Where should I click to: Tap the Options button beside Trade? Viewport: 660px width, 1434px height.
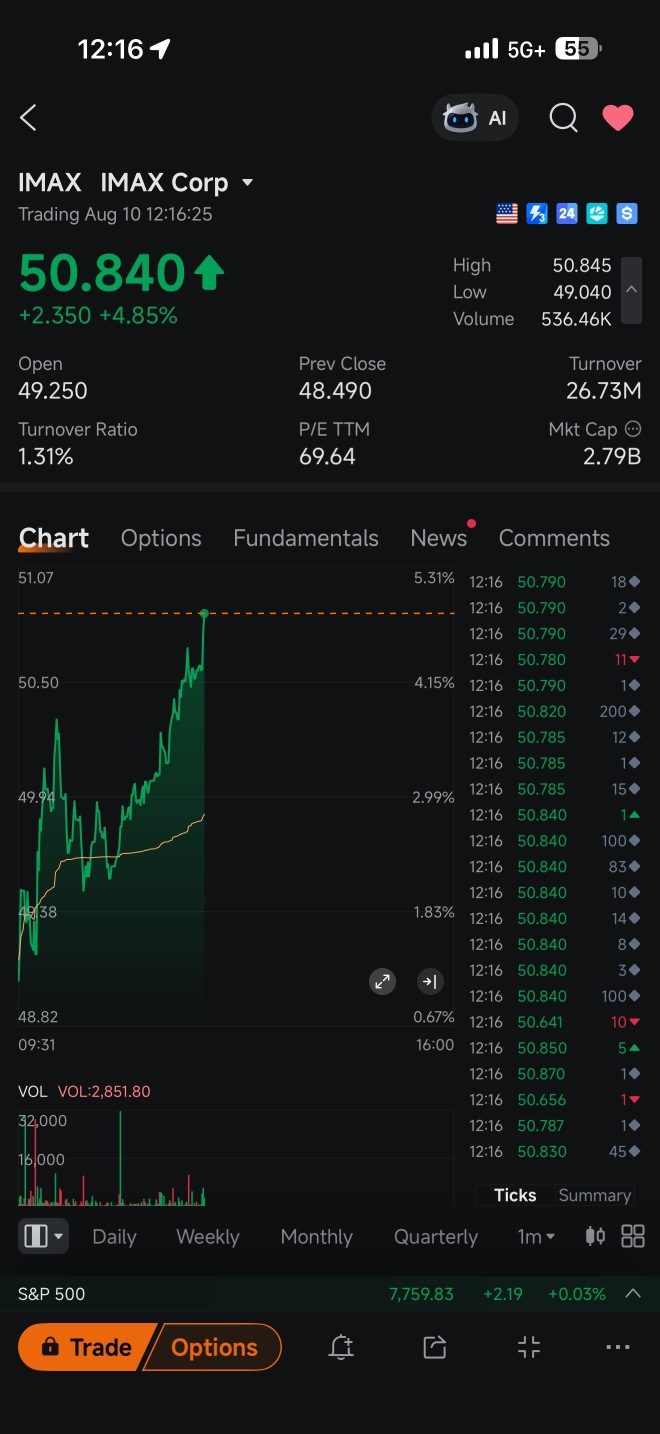click(214, 1347)
